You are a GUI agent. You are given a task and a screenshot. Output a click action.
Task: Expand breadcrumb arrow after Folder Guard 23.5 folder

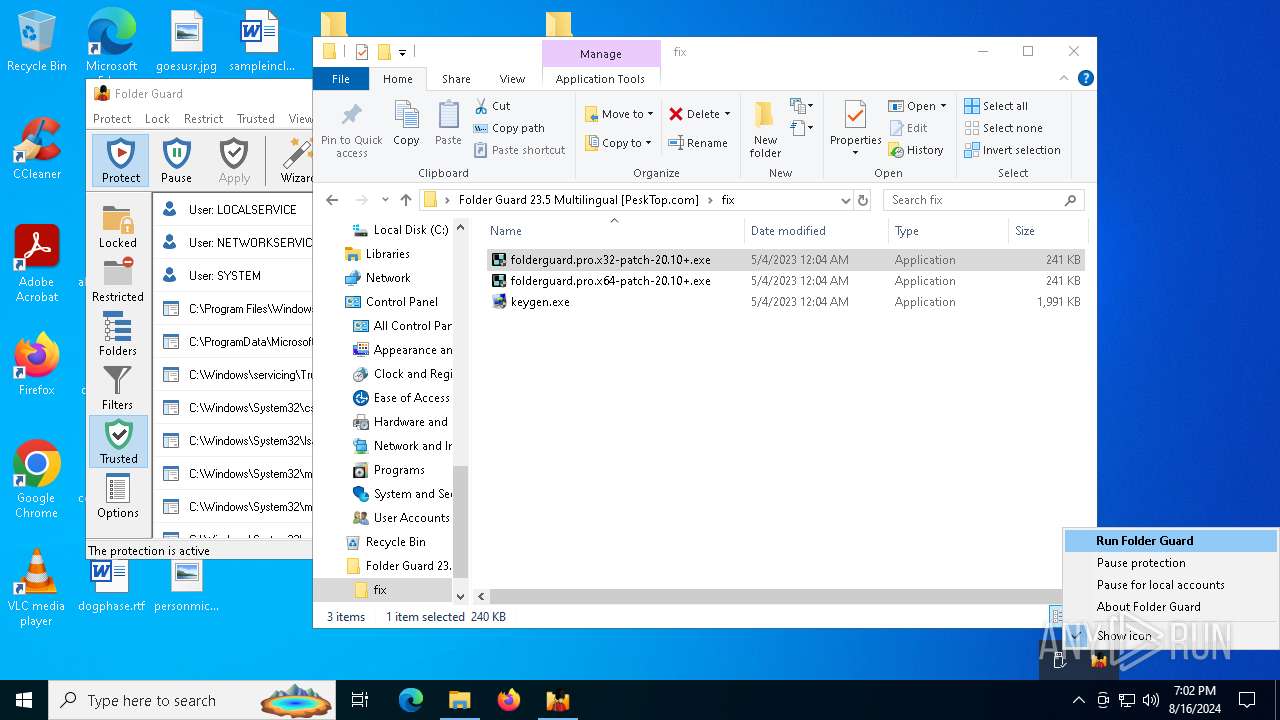pyautogui.click(x=711, y=200)
